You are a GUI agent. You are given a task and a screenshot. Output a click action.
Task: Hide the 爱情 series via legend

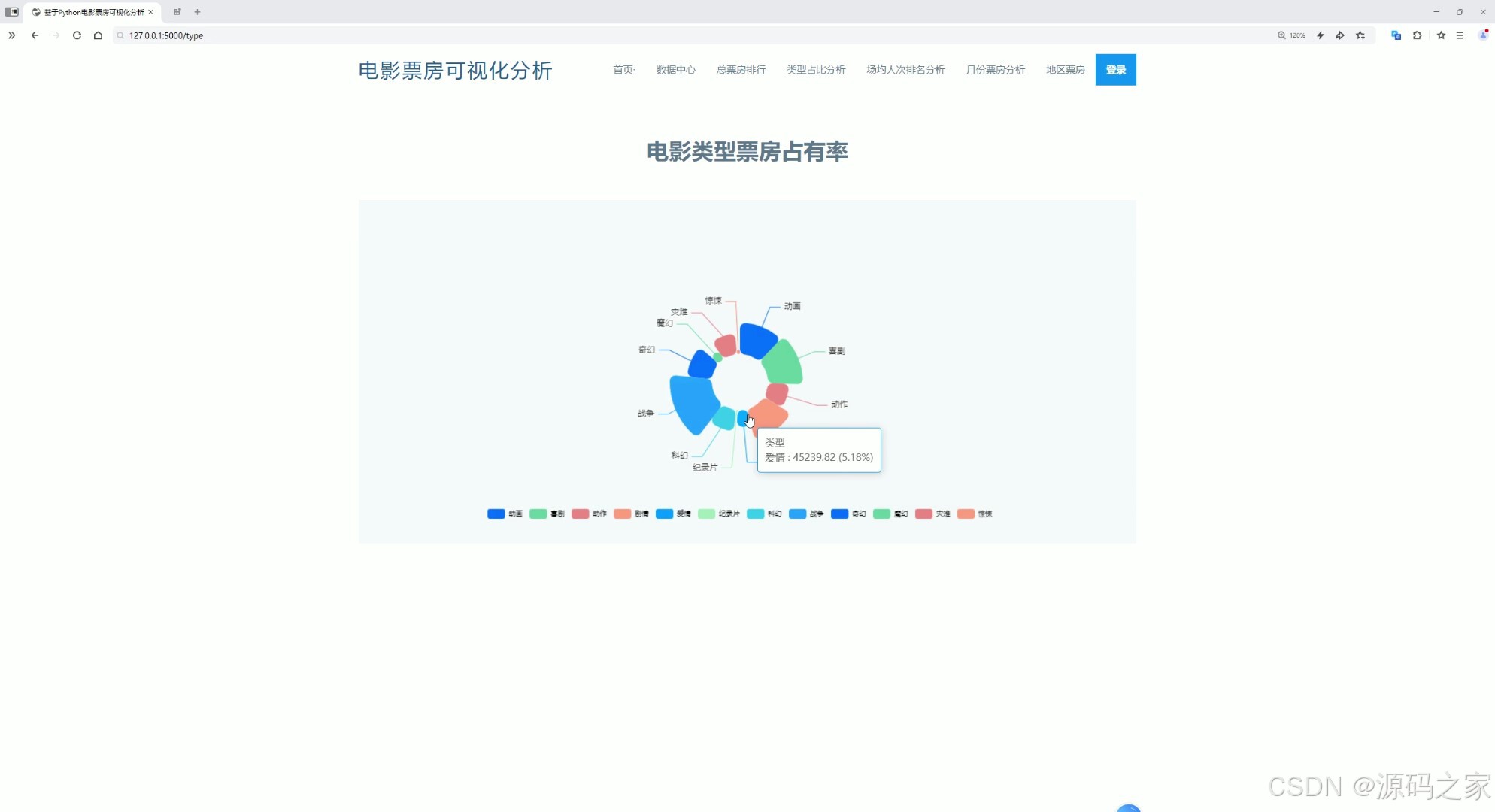[673, 514]
